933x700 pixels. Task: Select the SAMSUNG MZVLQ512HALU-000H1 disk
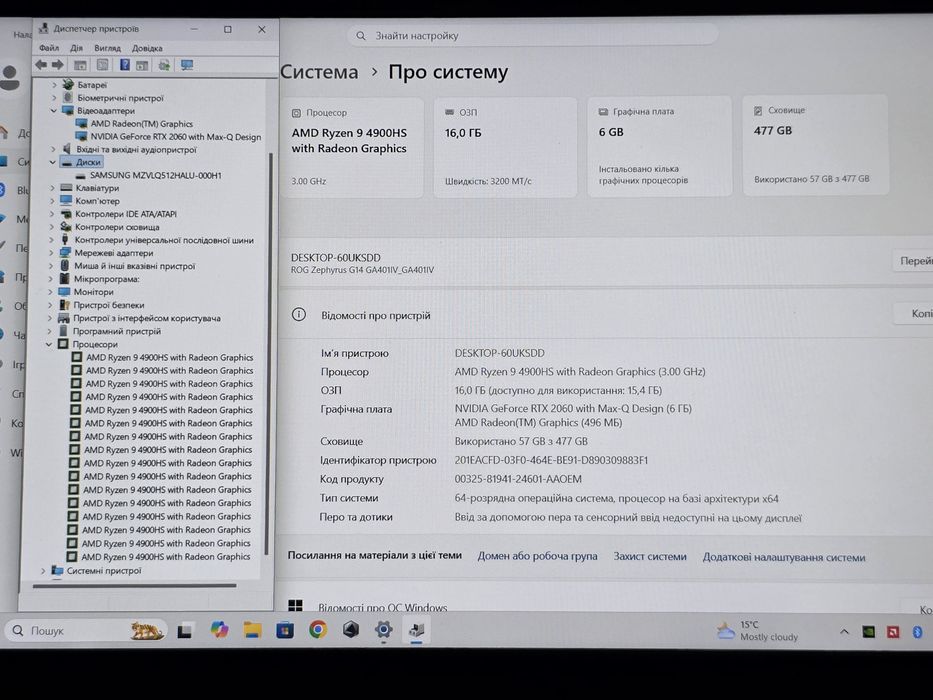pyautogui.click(x=155, y=176)
